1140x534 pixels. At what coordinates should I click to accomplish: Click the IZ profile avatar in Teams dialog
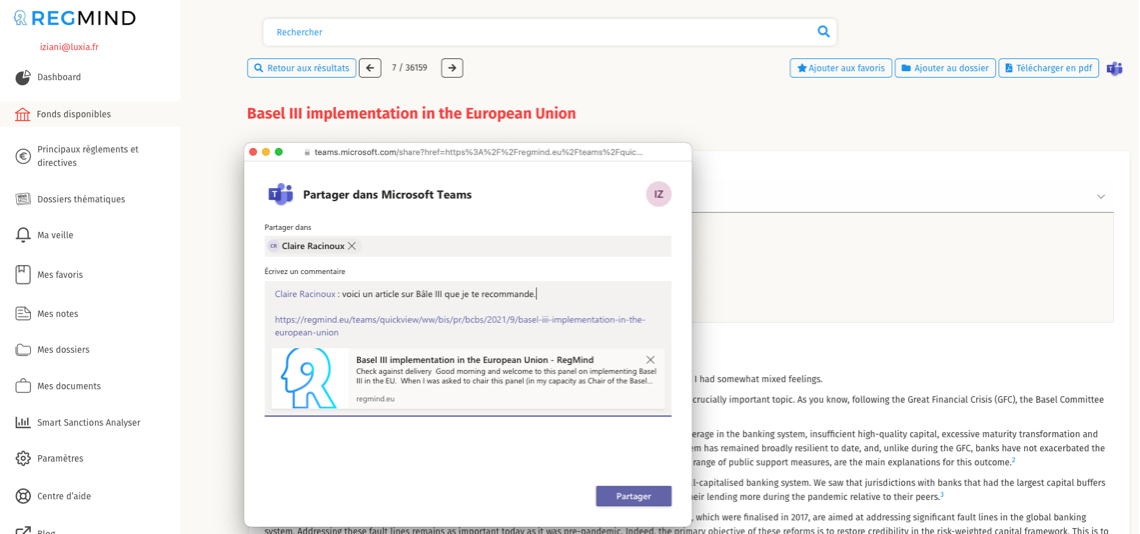pyautogui.click(x=658, y=194)
